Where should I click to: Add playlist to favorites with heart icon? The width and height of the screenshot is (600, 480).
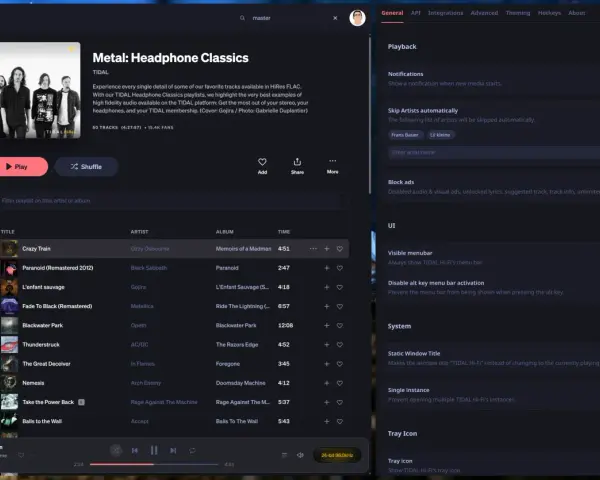262,166
